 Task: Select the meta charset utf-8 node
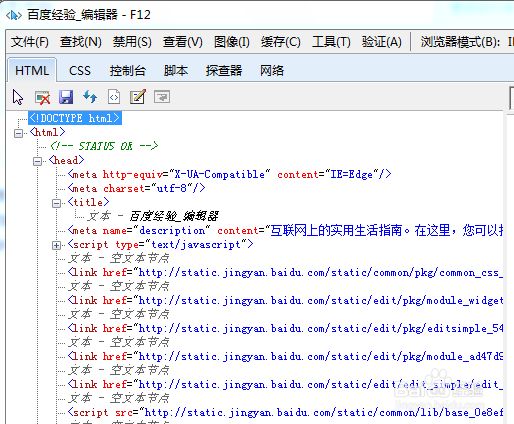click(136, 188)
